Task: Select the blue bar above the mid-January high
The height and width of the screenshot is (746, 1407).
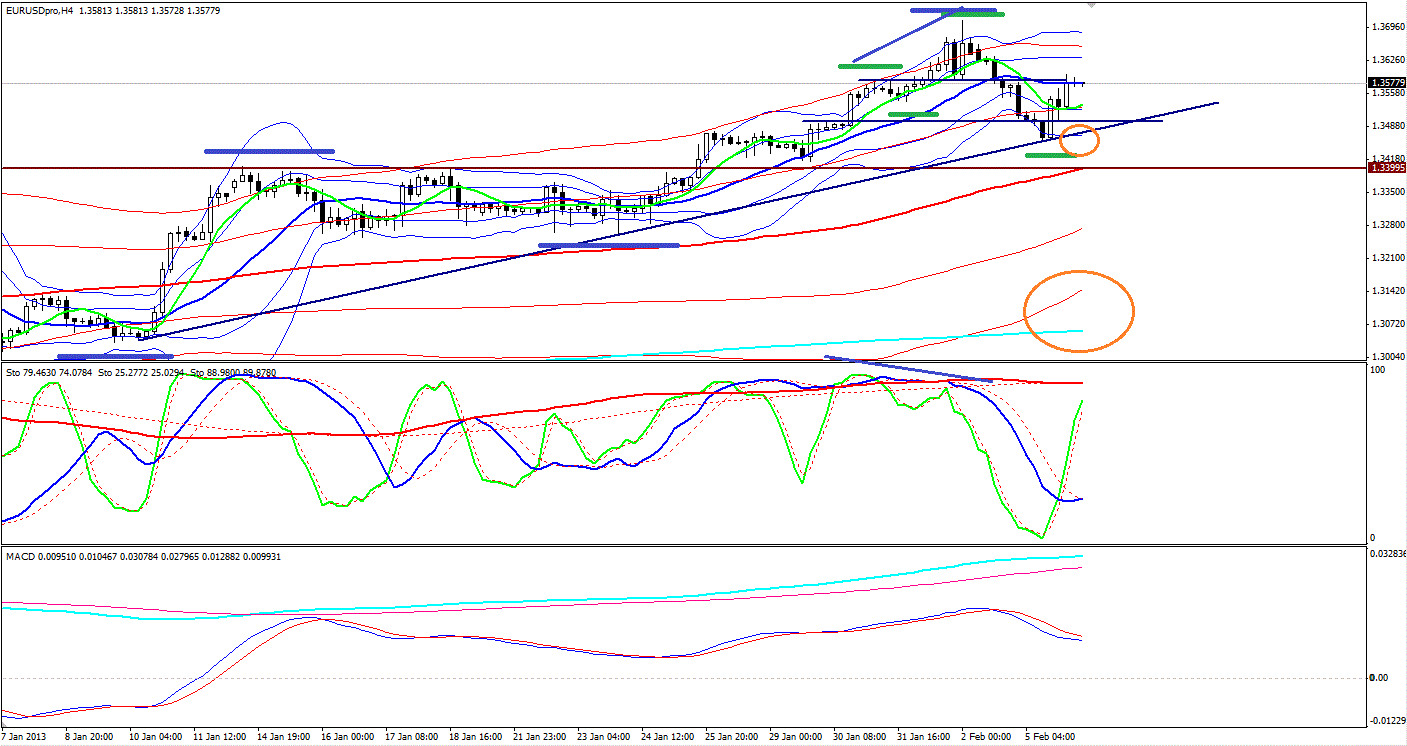Action: coord(268,151)
